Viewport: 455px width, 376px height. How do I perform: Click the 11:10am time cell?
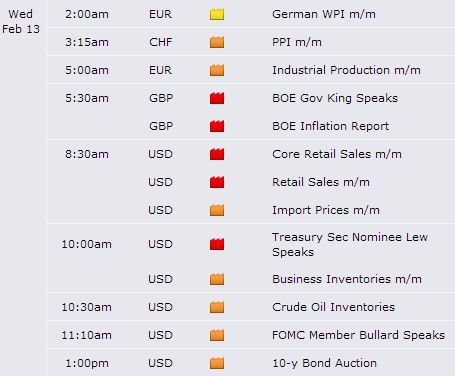coord(86,335)
